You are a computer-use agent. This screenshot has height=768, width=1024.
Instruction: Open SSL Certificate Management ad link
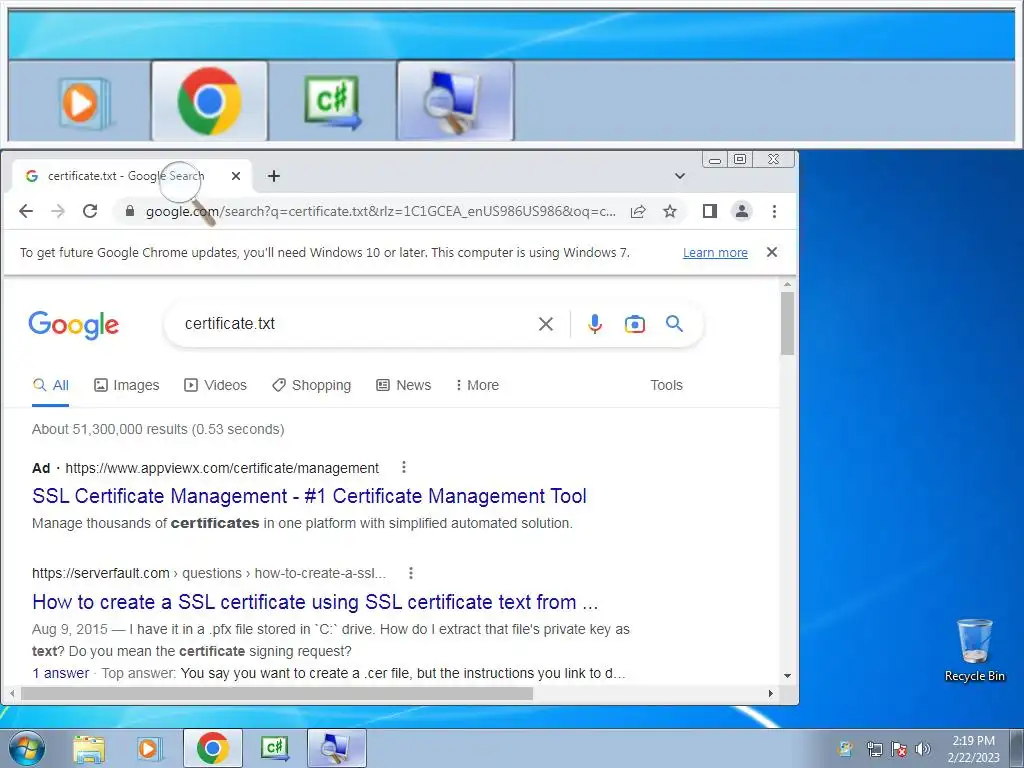(x=310, y=496)
